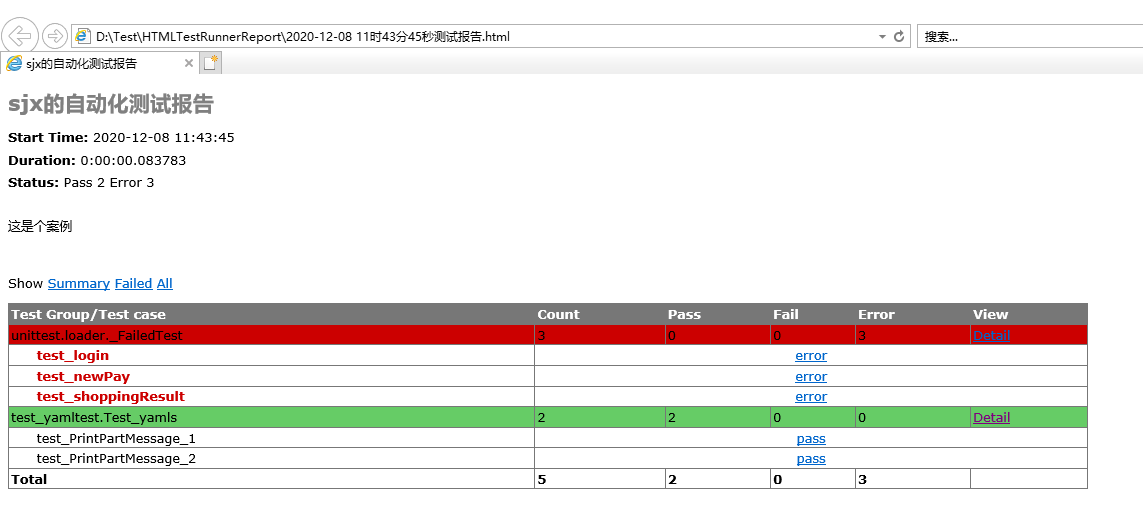Open Detail for test_yamltest.Test_yamls row
Screen dimensions: 1143x515
pos(991,418)
